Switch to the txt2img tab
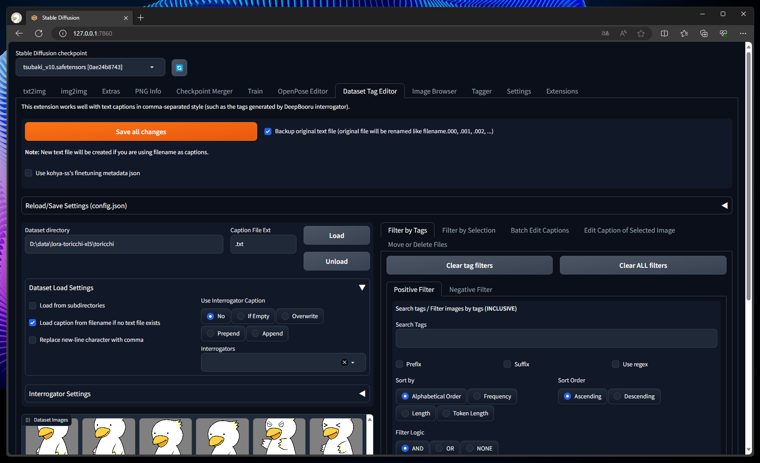The image size is (760, 463). coord(34,91)
